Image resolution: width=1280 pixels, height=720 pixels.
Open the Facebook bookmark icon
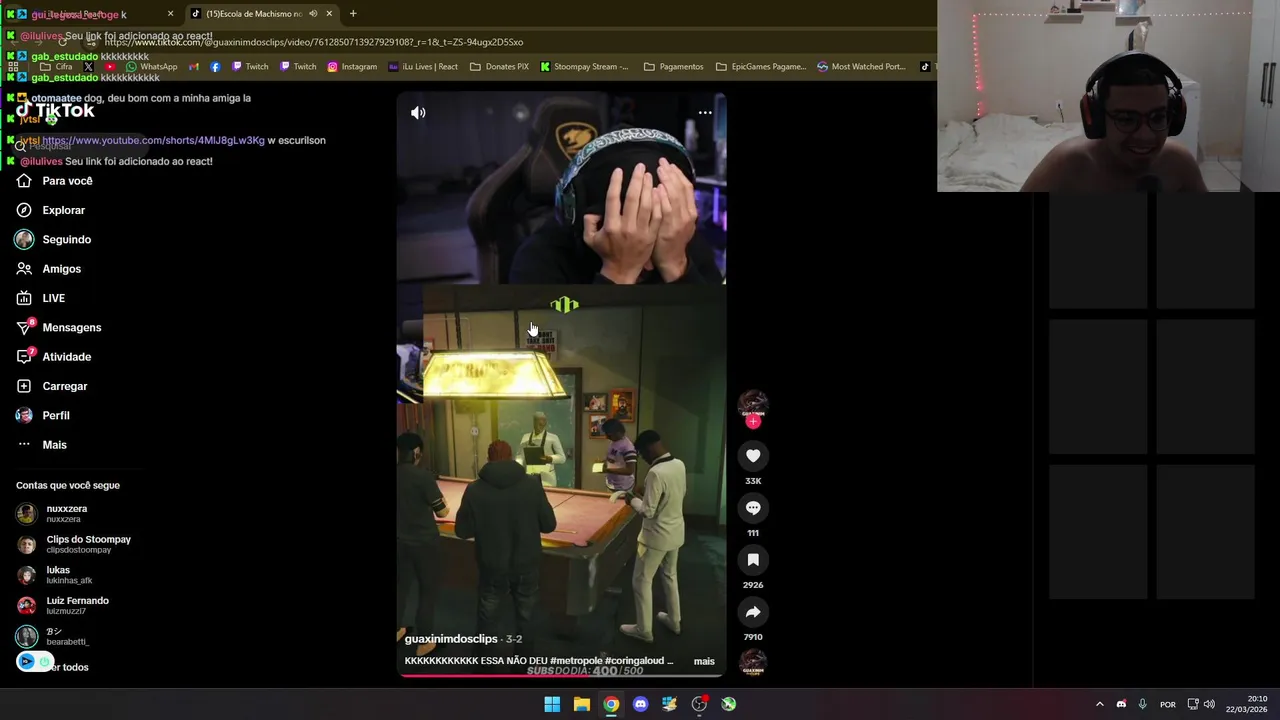(x=215, y=67)
